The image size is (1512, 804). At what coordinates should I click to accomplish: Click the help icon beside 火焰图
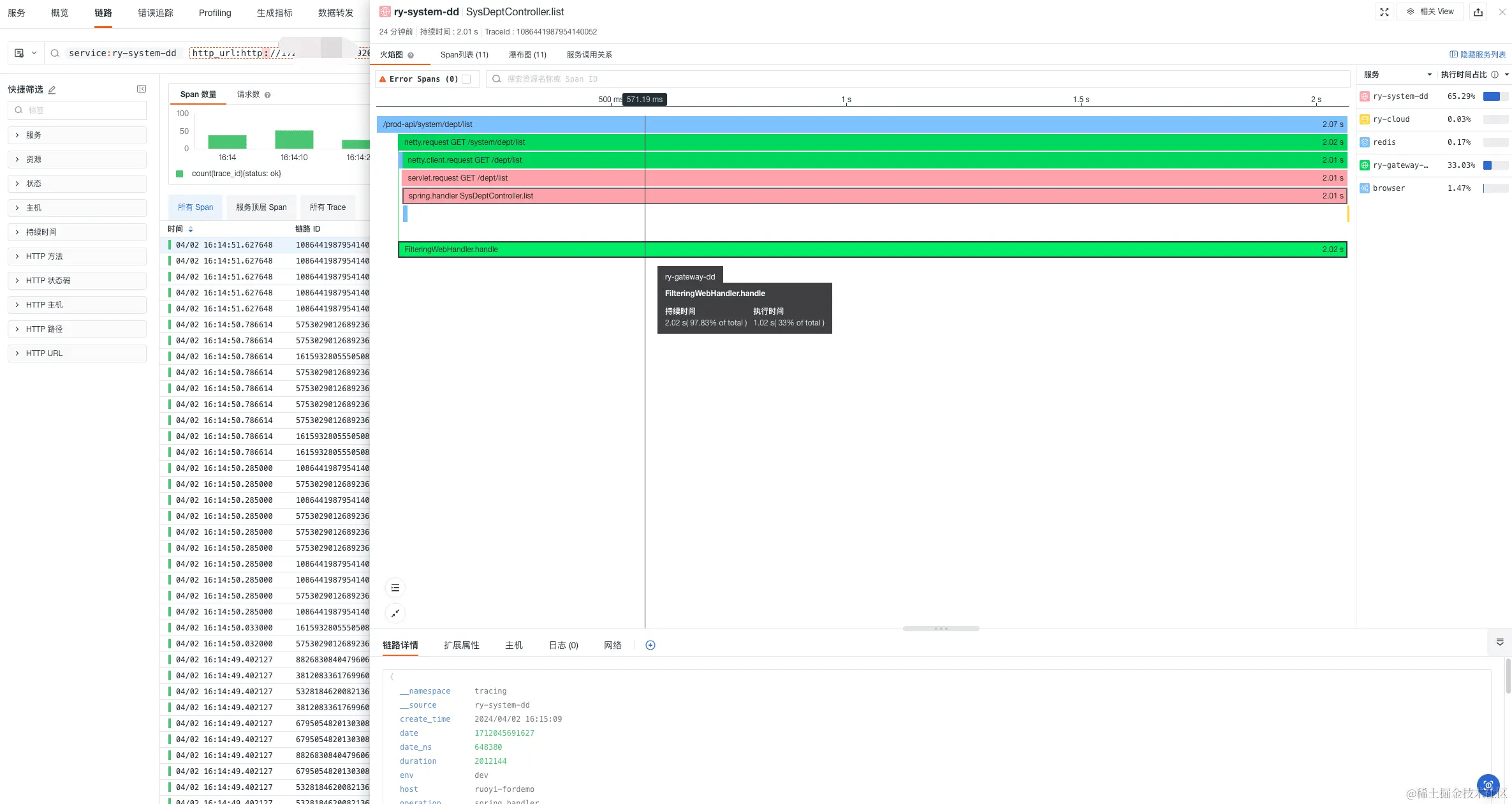pos(411,56)
